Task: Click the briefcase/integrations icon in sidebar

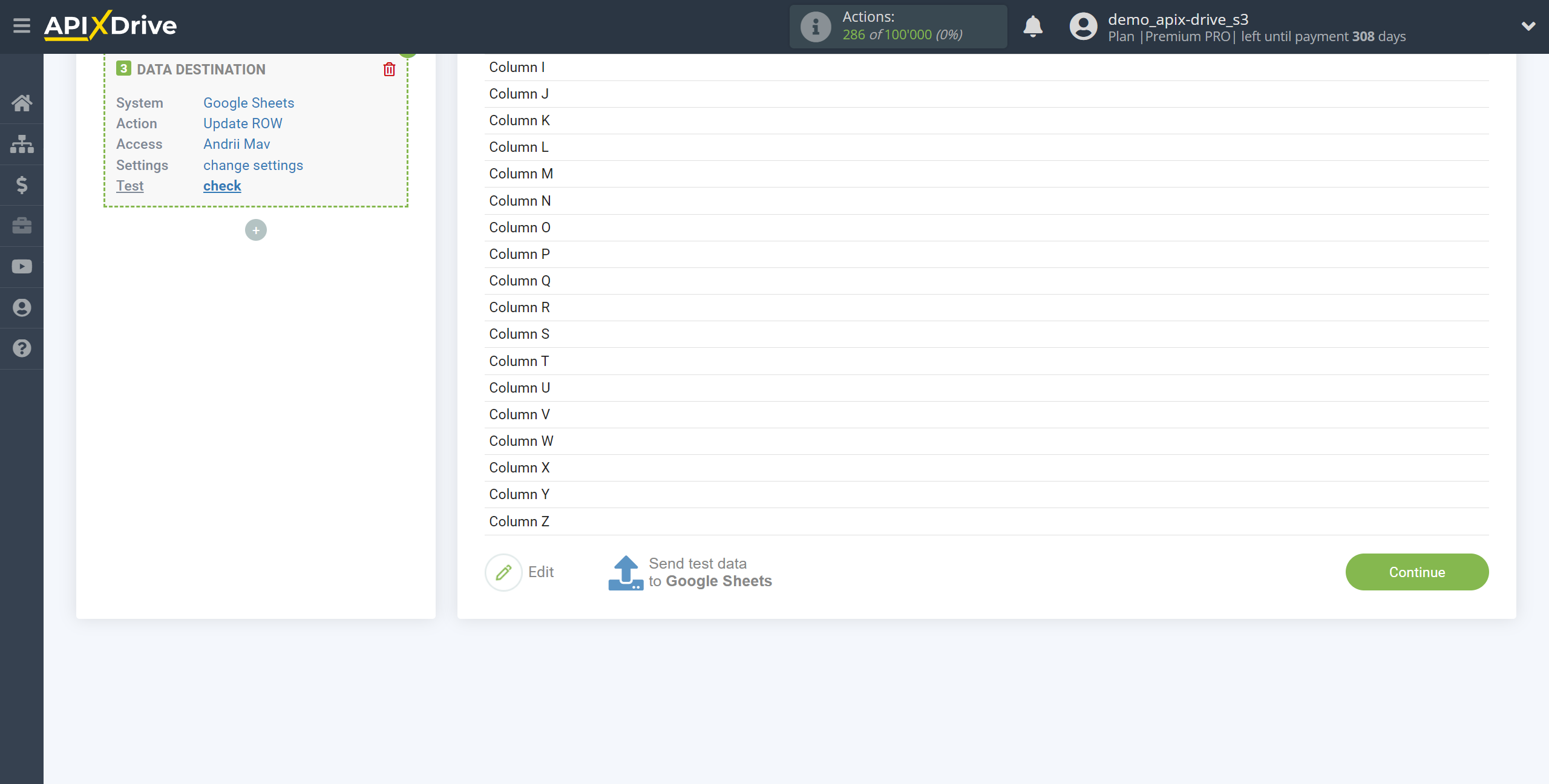Action: point(22,225)
